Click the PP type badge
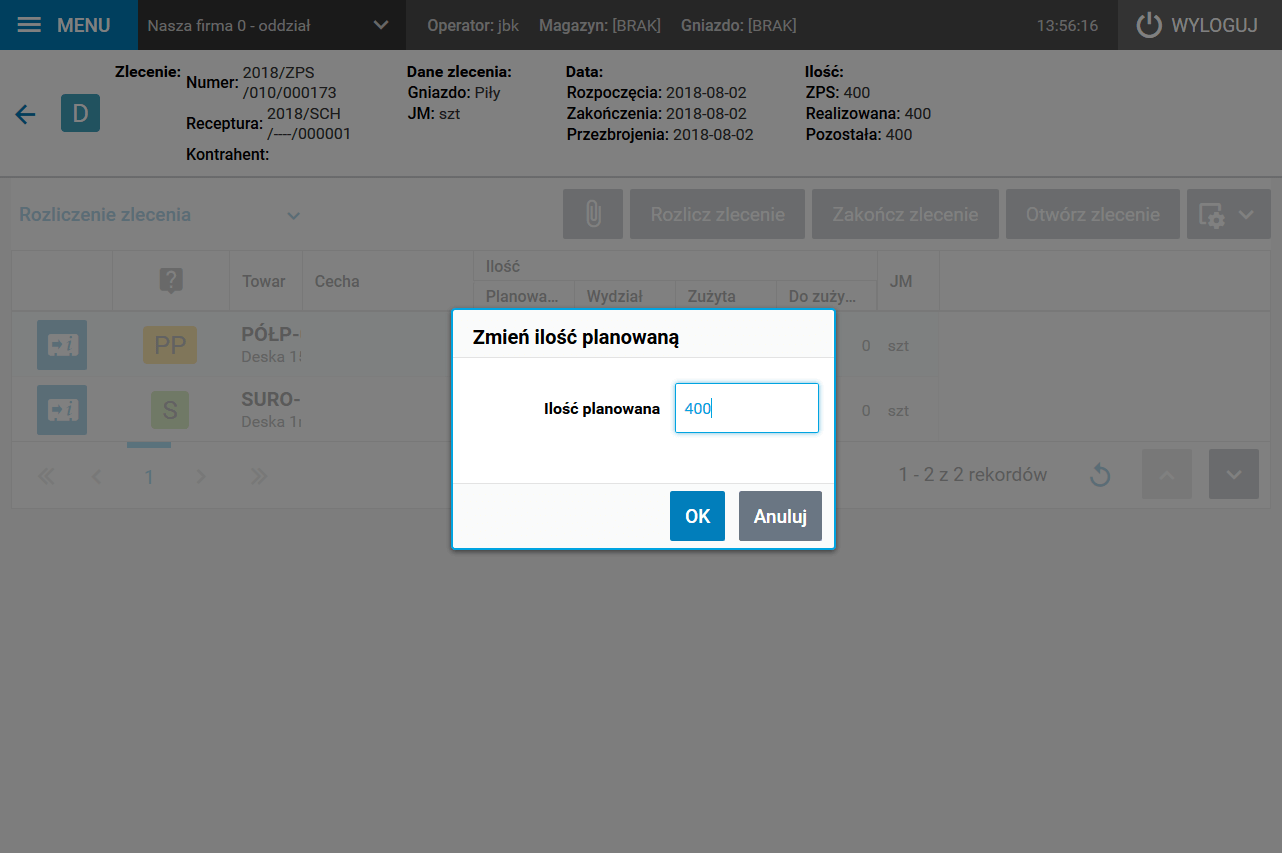Image resolution: width=1282 pixels, height=853 pixels. 170,345
